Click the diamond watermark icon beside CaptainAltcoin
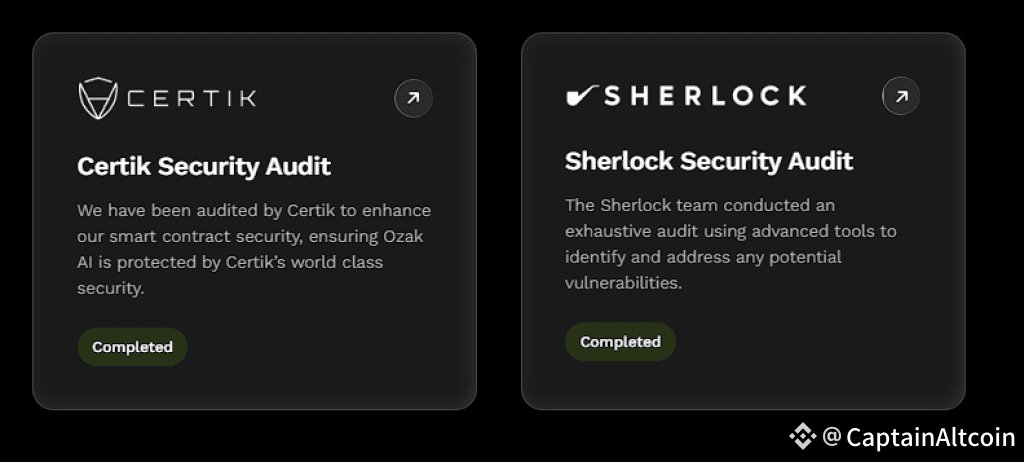The height and width of the screenshot is (462, 1024). pyautogui.click(x=802, y=436)
